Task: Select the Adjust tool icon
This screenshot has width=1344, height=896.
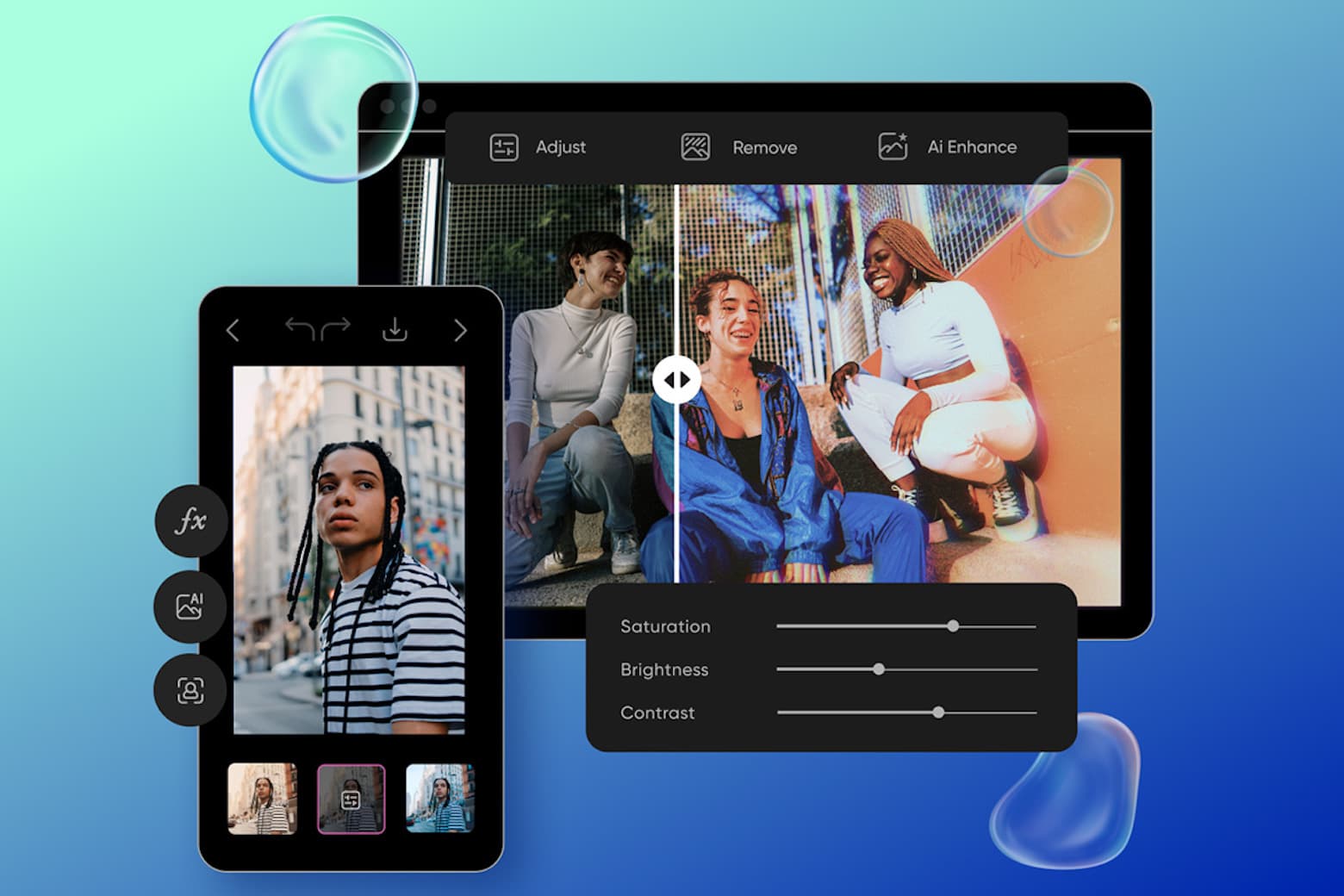Action: pos(505,147)
